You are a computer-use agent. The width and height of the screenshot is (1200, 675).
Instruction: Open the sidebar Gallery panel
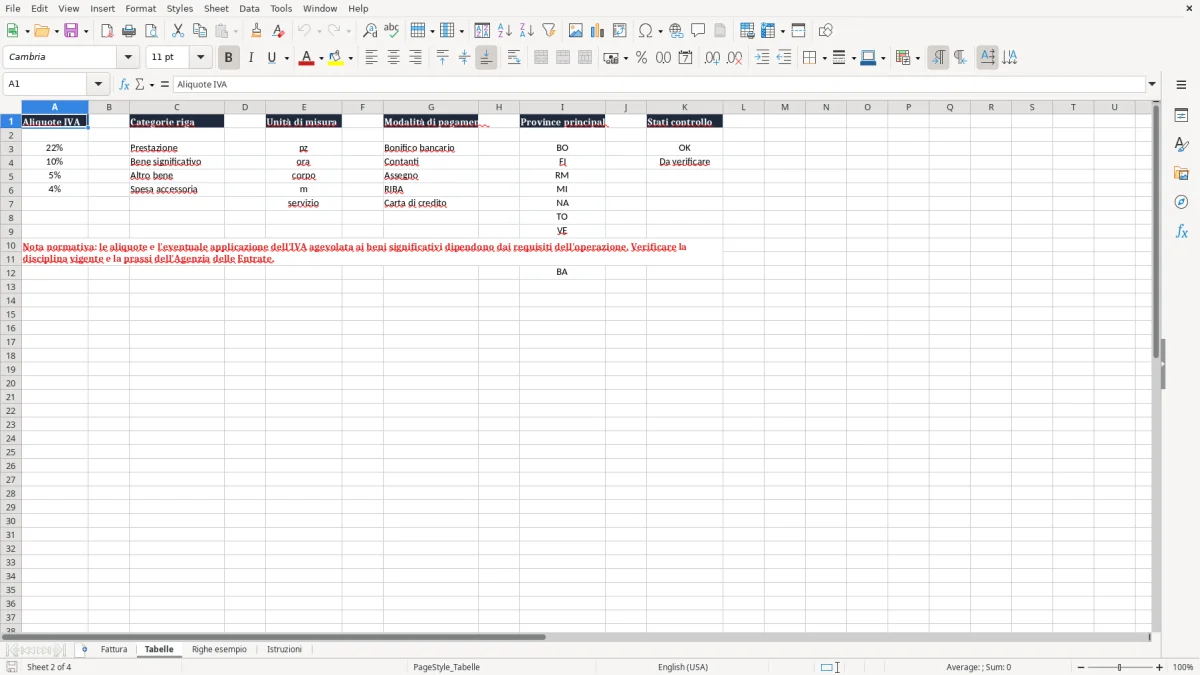1181,174
